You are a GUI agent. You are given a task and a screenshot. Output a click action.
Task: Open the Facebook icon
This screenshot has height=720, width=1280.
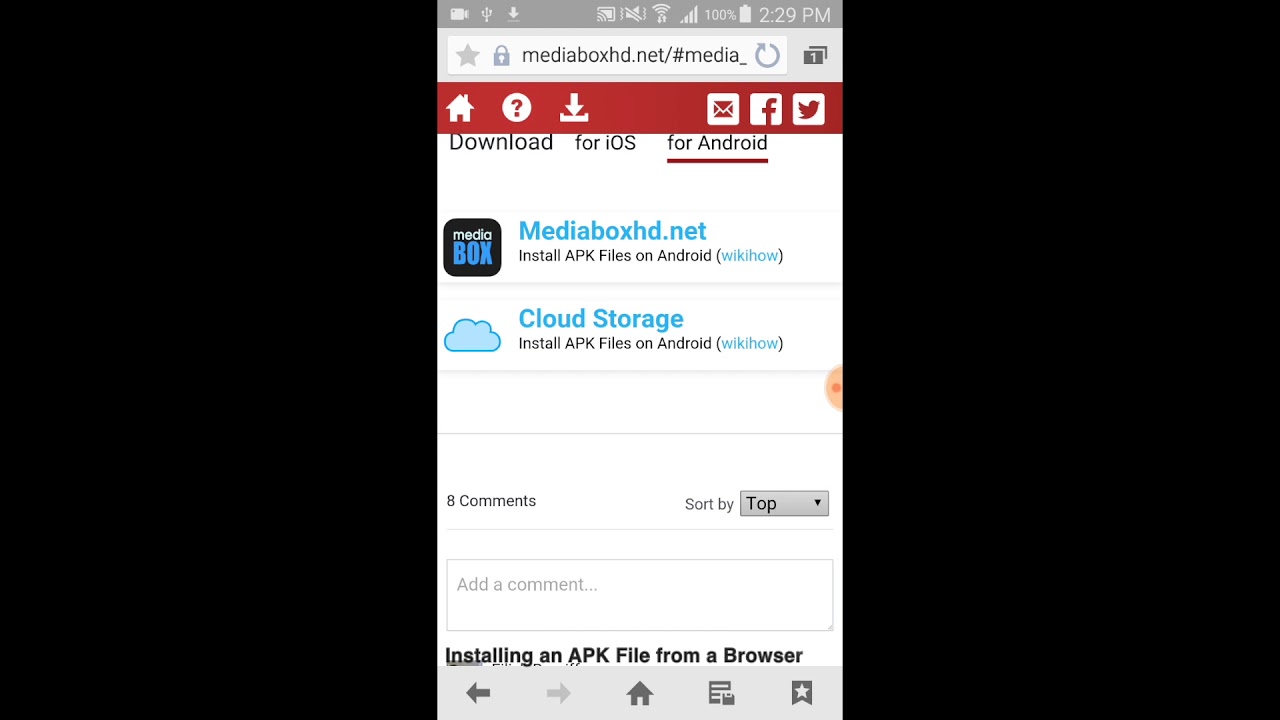pos(766,109)
